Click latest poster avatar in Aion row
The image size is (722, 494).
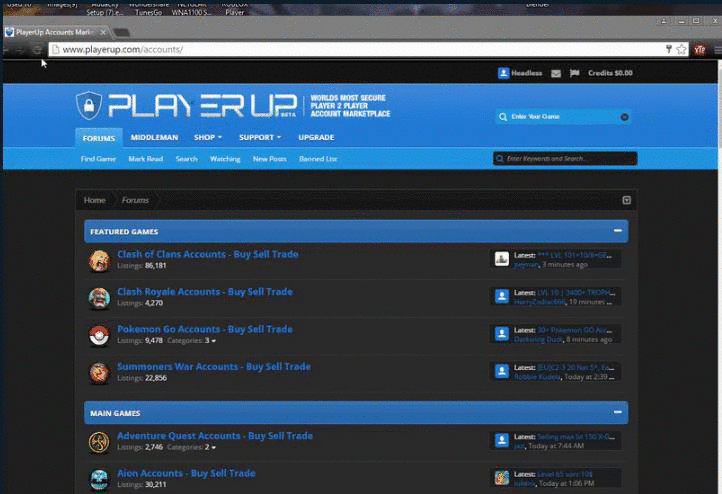pyautogui.click(x=501, y=477)
